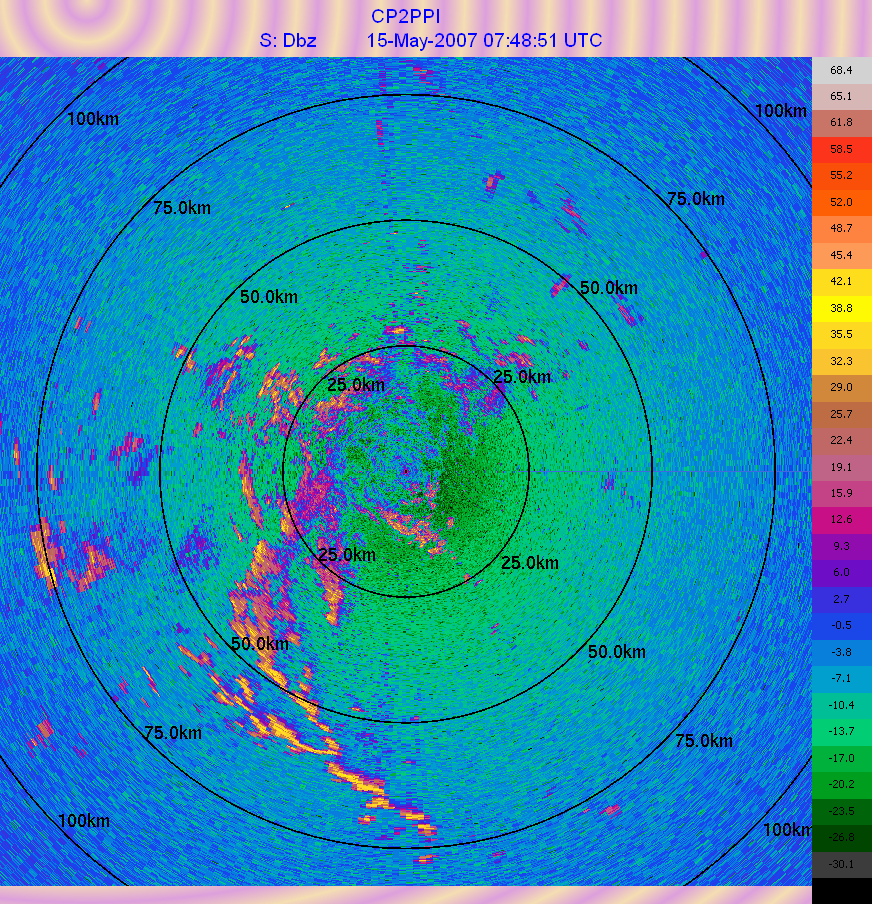
Task: Select the red 58.5 color scale entry
Action: [x=841, y=149]
